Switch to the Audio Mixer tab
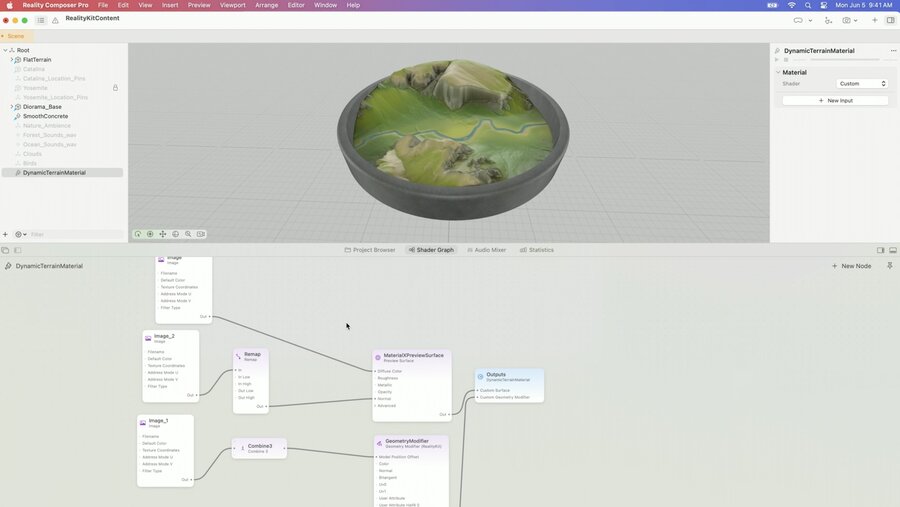This screenshot has height=507, width=900. 487,250
